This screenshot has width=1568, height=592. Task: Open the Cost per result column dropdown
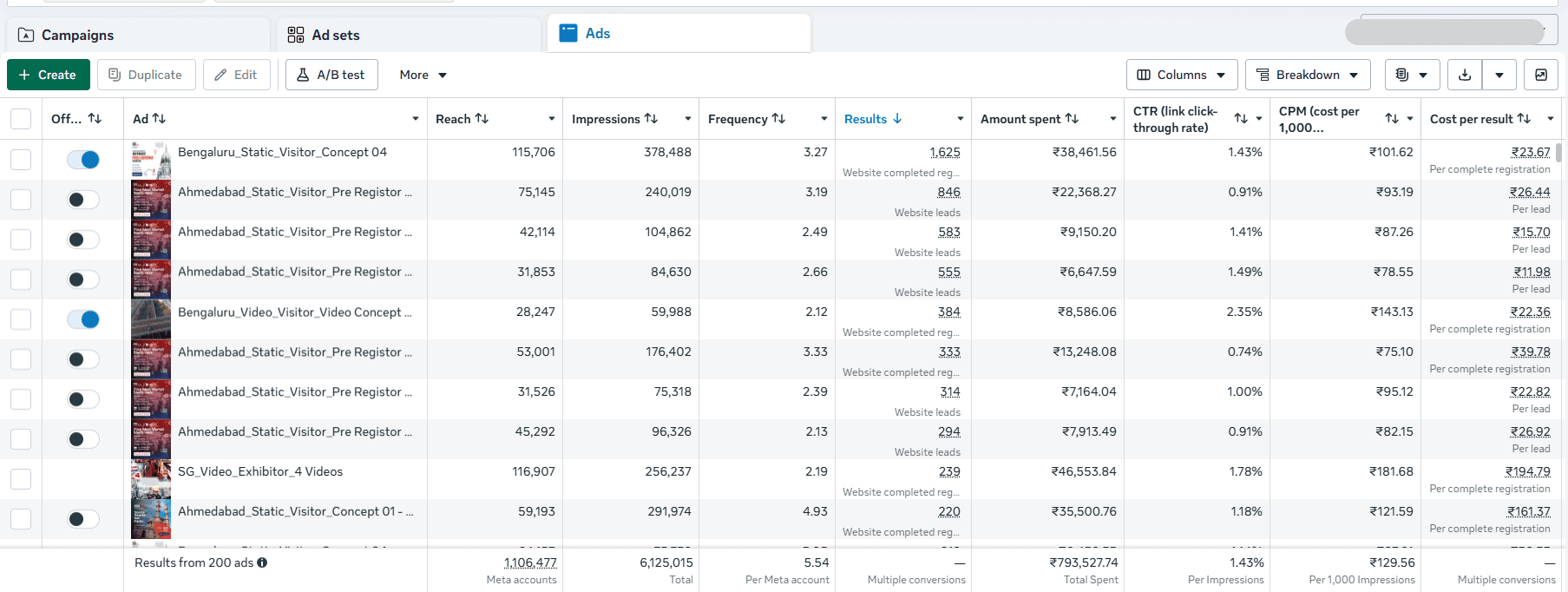click(1551, 119)
